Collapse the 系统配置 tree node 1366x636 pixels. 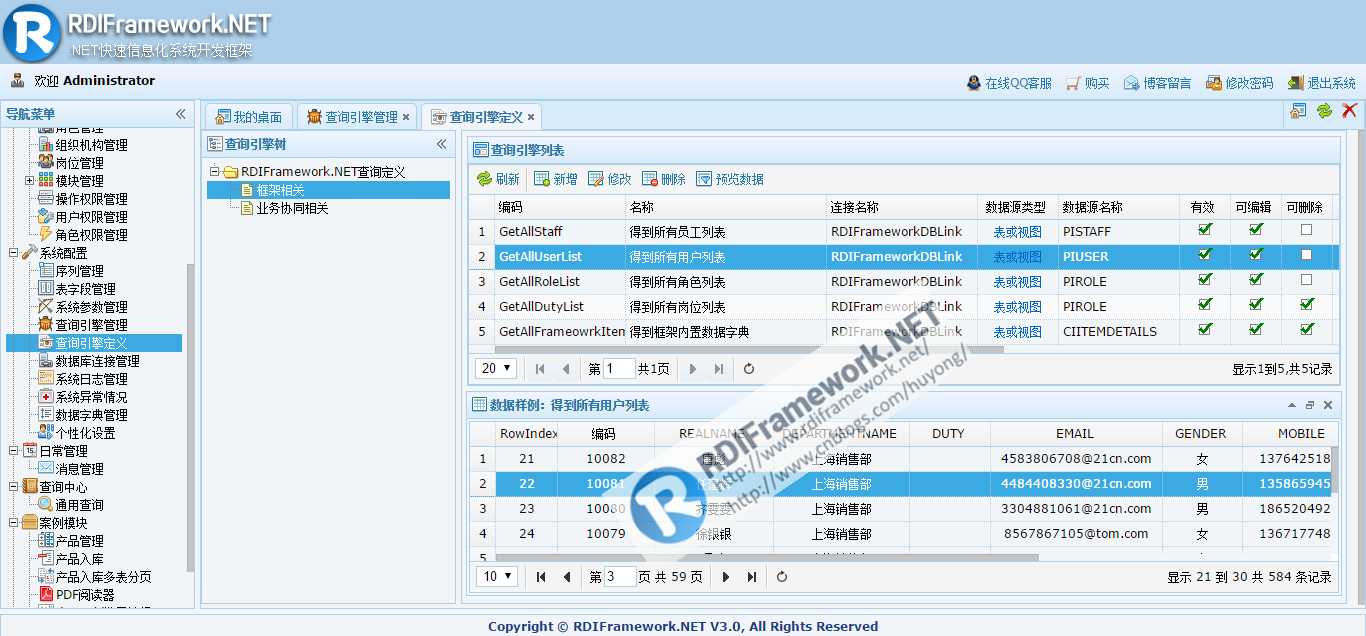click(14, 253)
